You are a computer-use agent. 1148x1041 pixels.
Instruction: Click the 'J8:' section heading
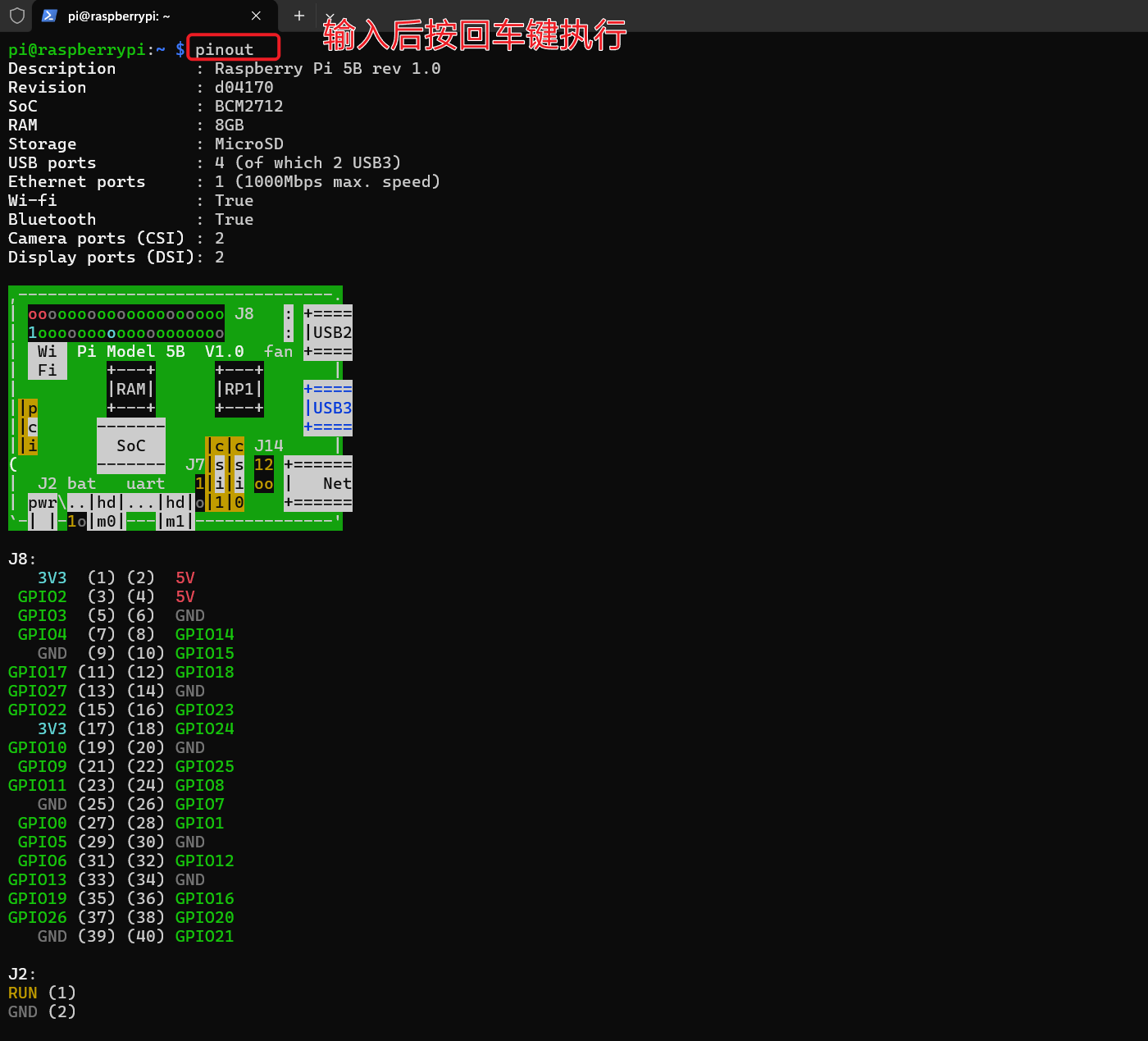[x=23, y=559]
